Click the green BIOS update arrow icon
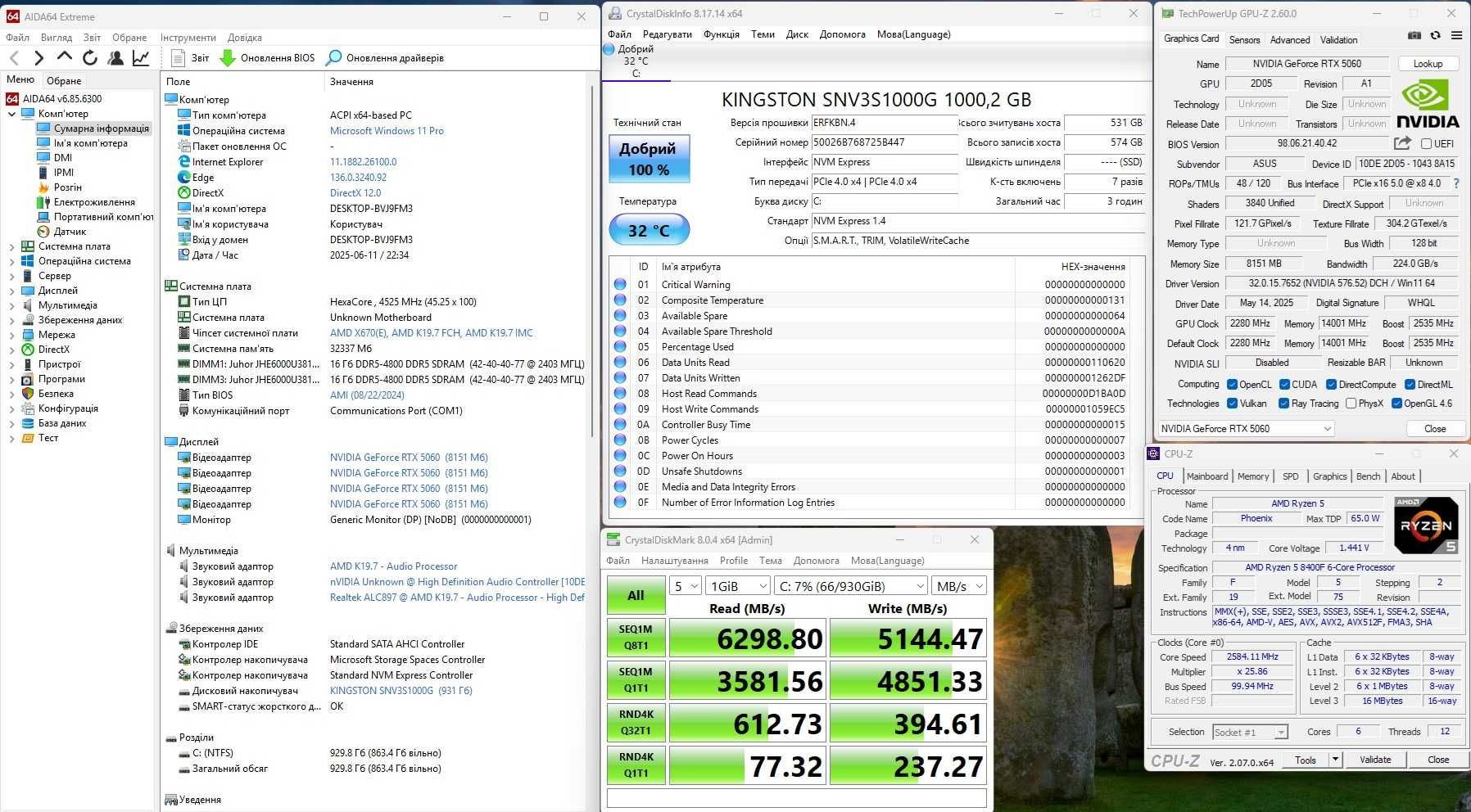The width and height of the screenshot is (1471, 812). [228, 58]
